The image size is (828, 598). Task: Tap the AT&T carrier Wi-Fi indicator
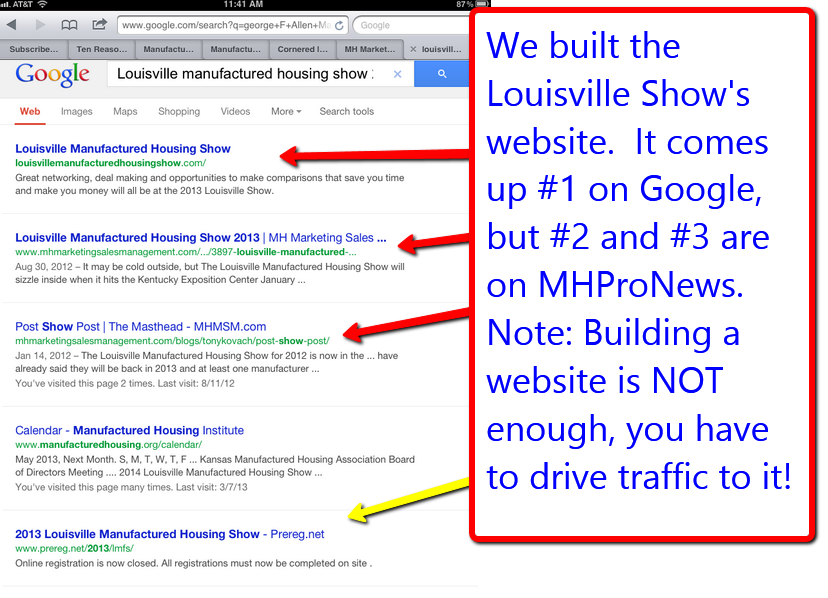[x=24, y=4]
